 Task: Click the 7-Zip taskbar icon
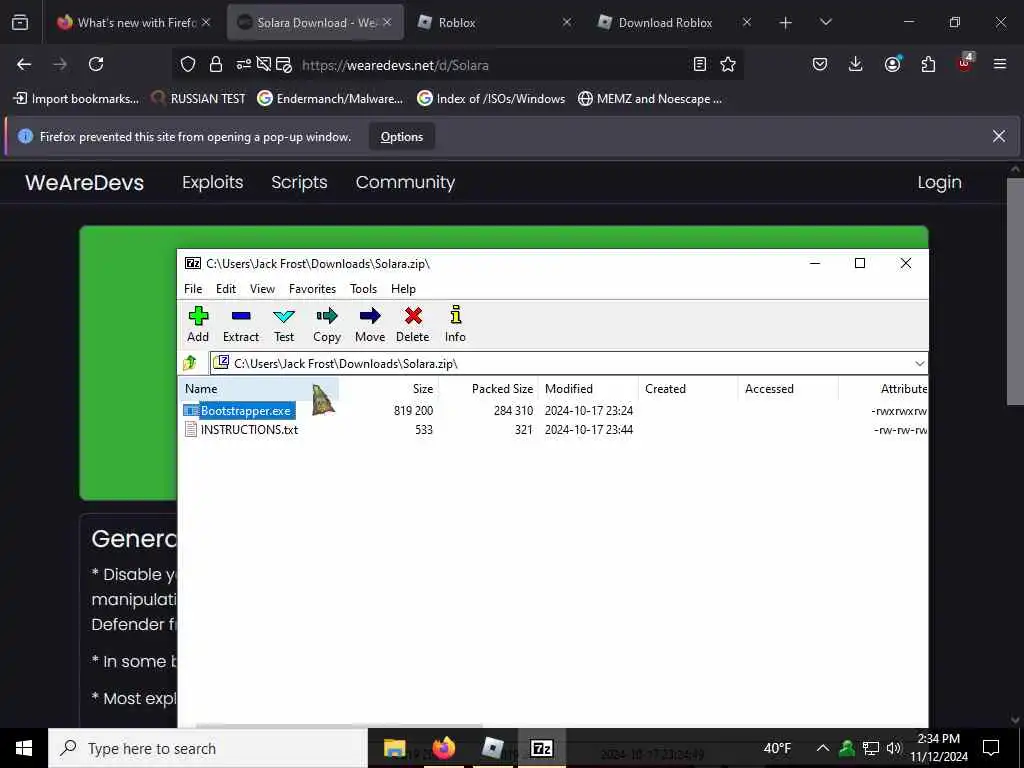coord(541,748)
